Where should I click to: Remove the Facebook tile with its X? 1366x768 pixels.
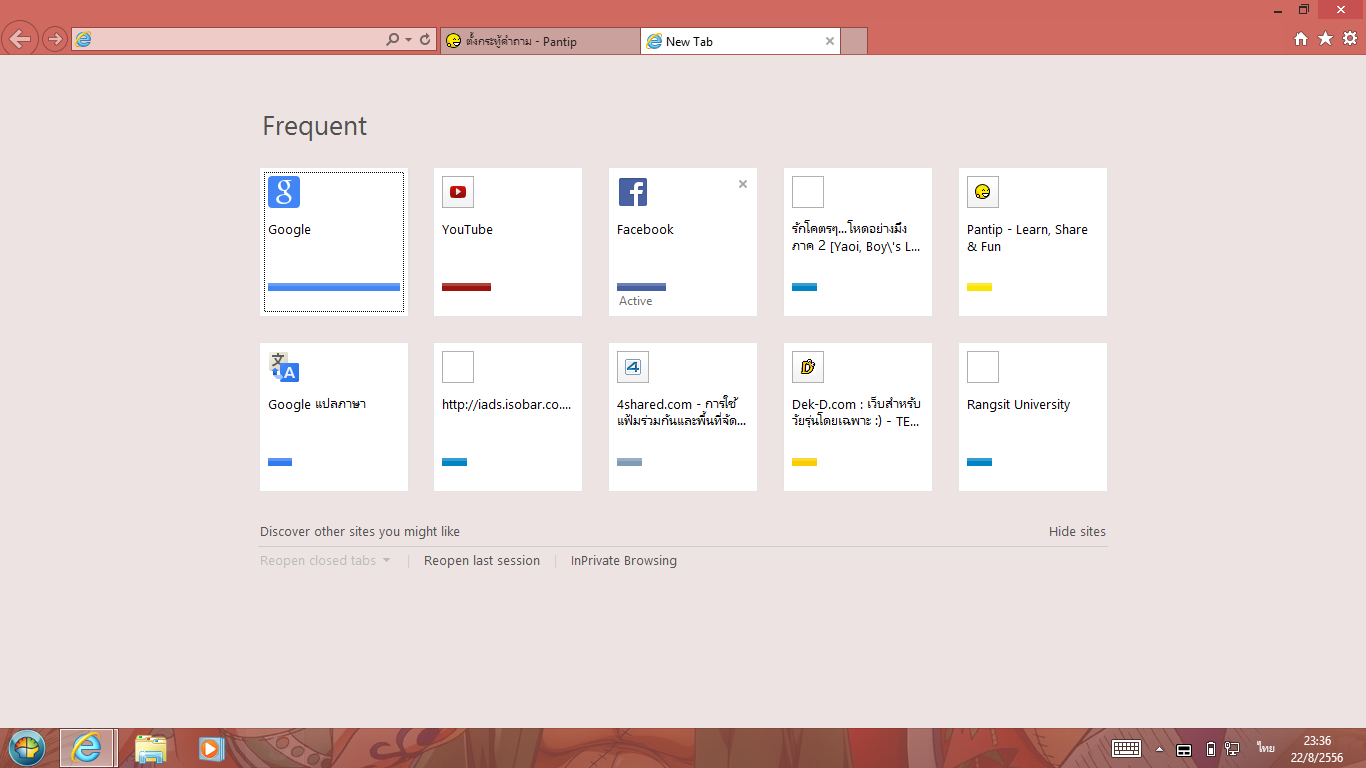tap(743, 184)
